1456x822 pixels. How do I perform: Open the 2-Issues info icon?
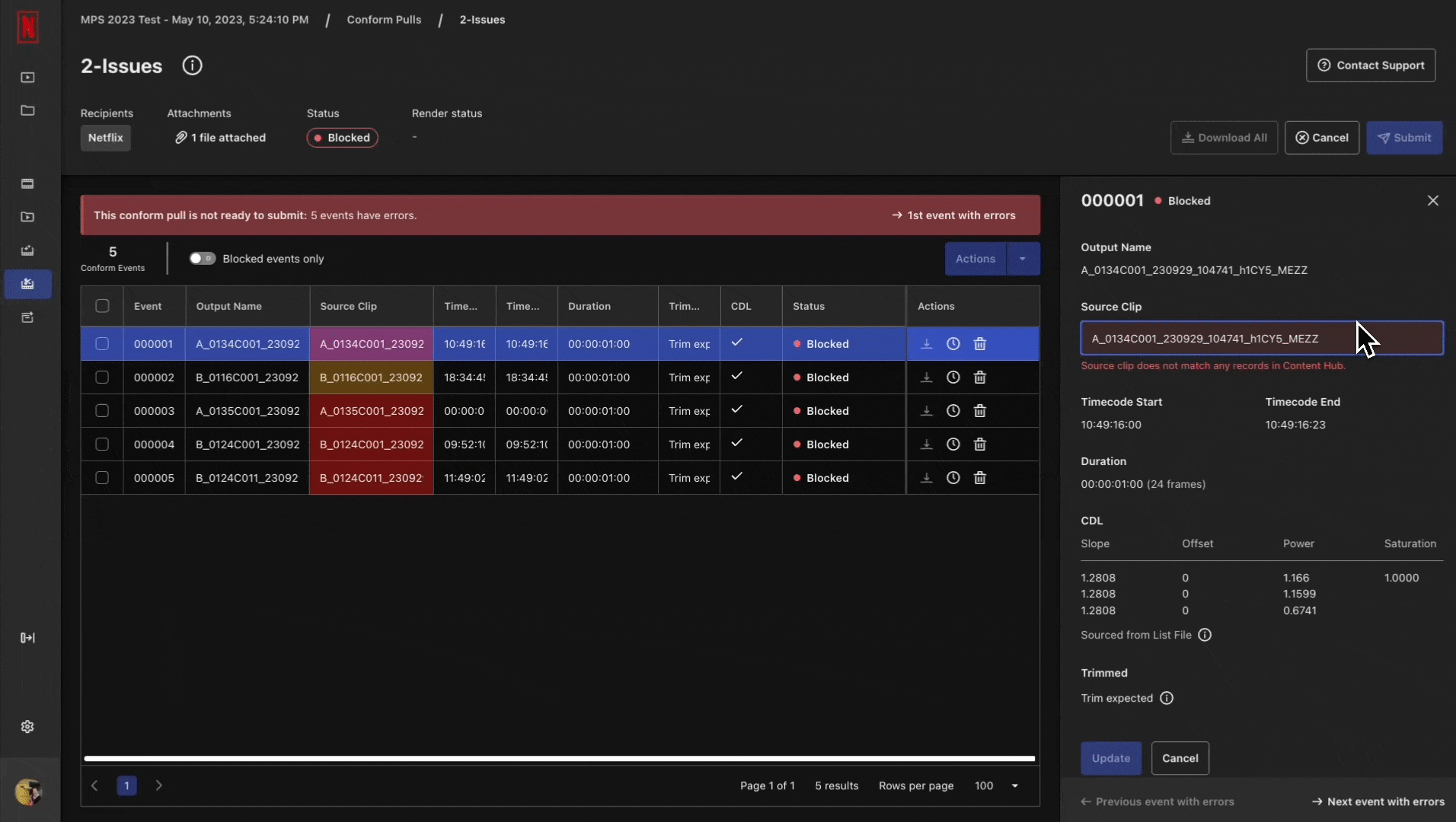click(192, 65)
